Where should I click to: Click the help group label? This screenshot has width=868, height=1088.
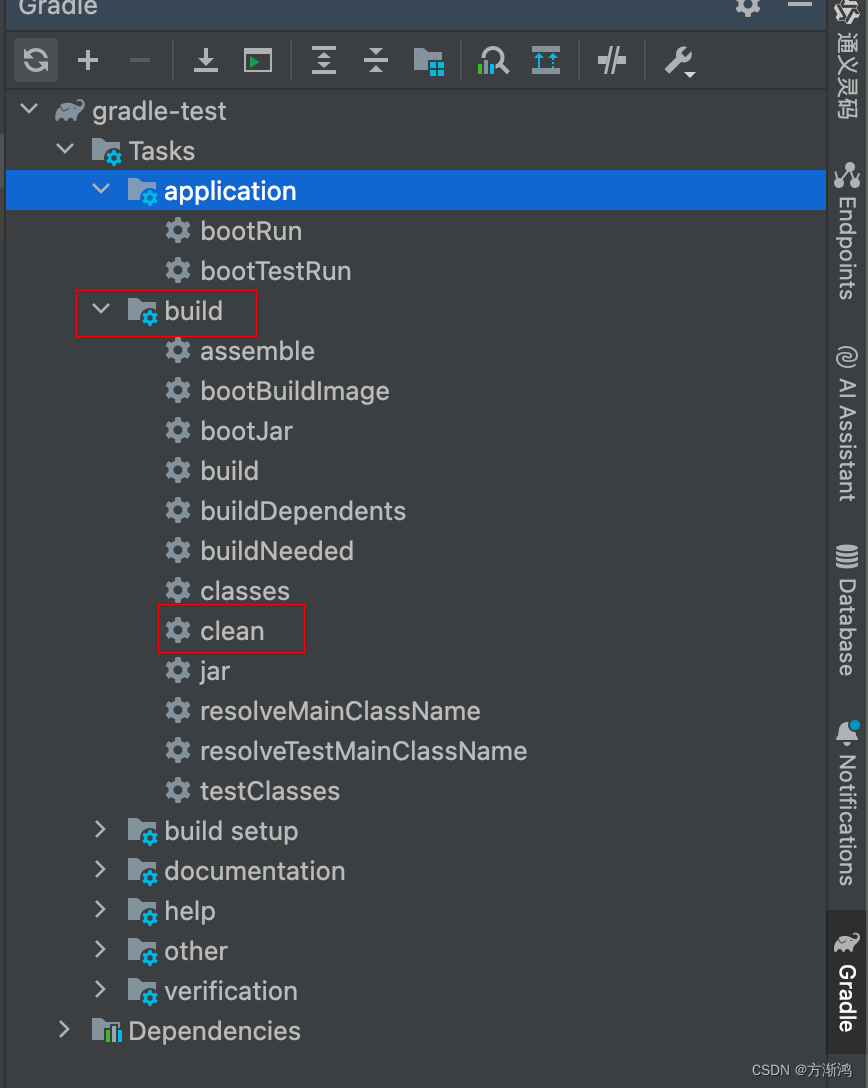[189, 911]
